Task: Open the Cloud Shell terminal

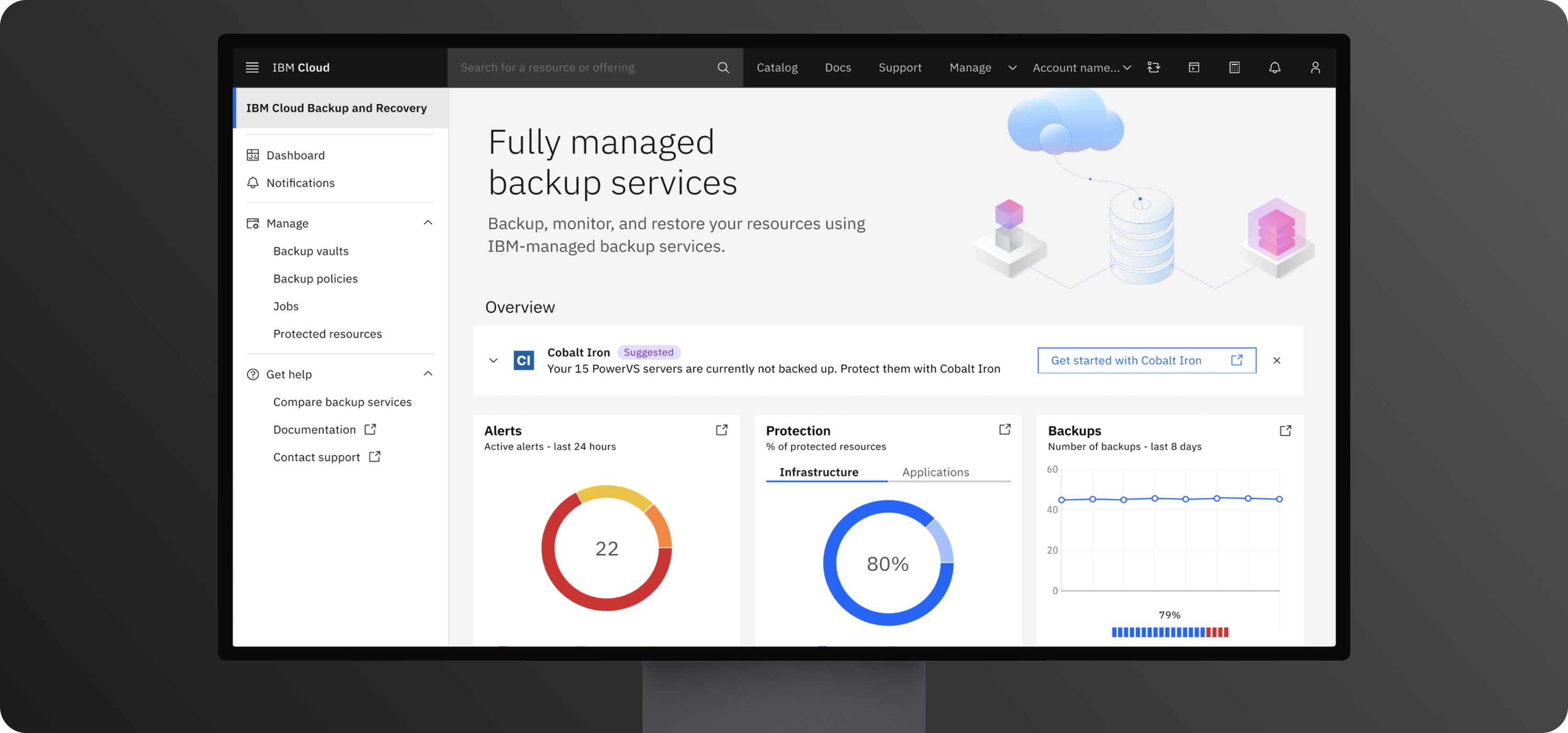Action: [1194, 67]
